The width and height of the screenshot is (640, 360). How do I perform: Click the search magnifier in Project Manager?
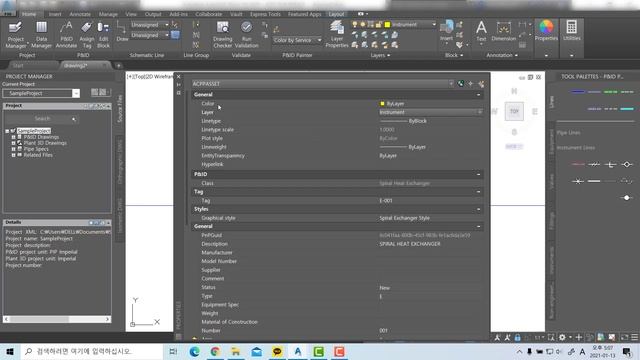coord(74,119)
